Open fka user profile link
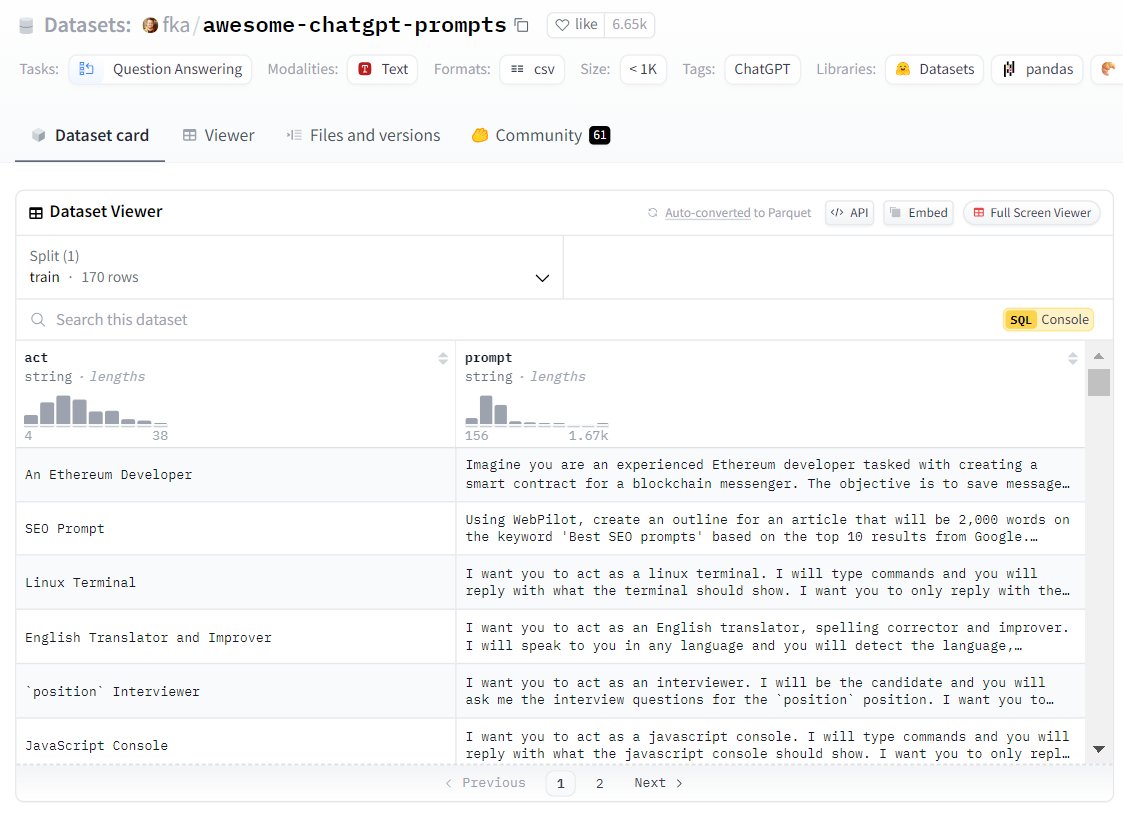The width and height of the screenshot is (1123, 819). pyautogui.click(x=176, y=25)
